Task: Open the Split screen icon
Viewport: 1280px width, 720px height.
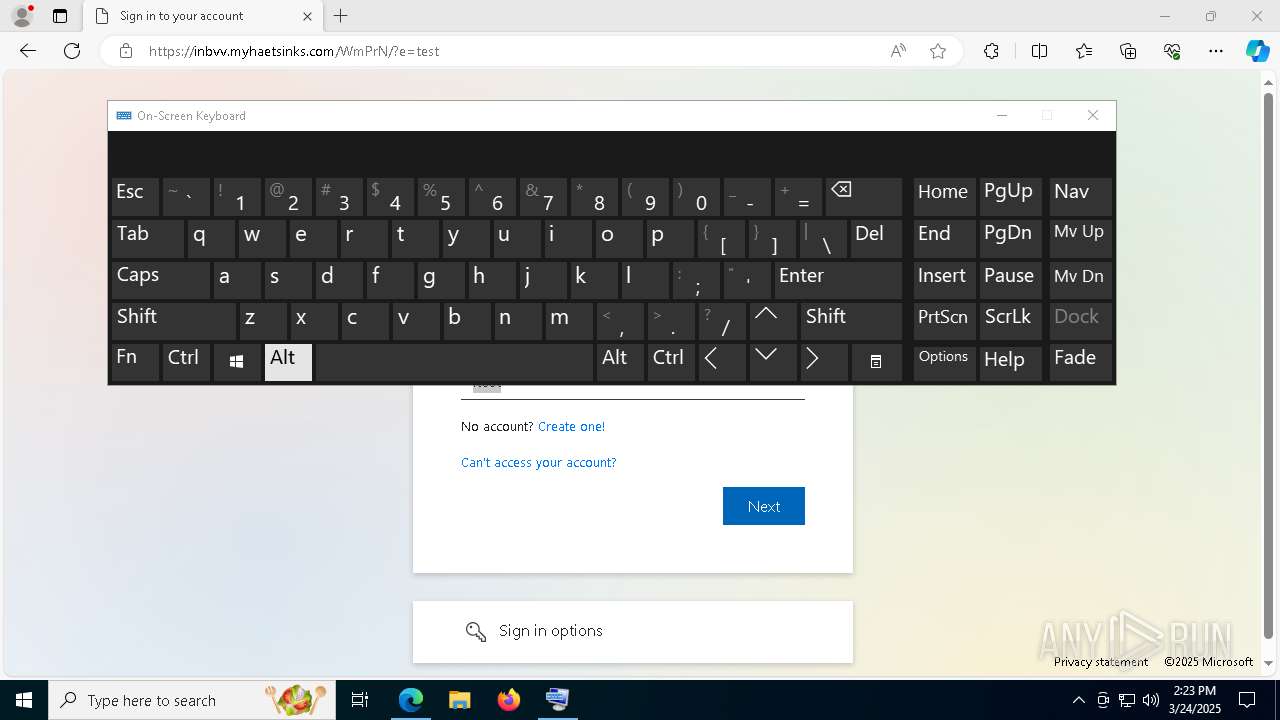Action: (1039, 51)
